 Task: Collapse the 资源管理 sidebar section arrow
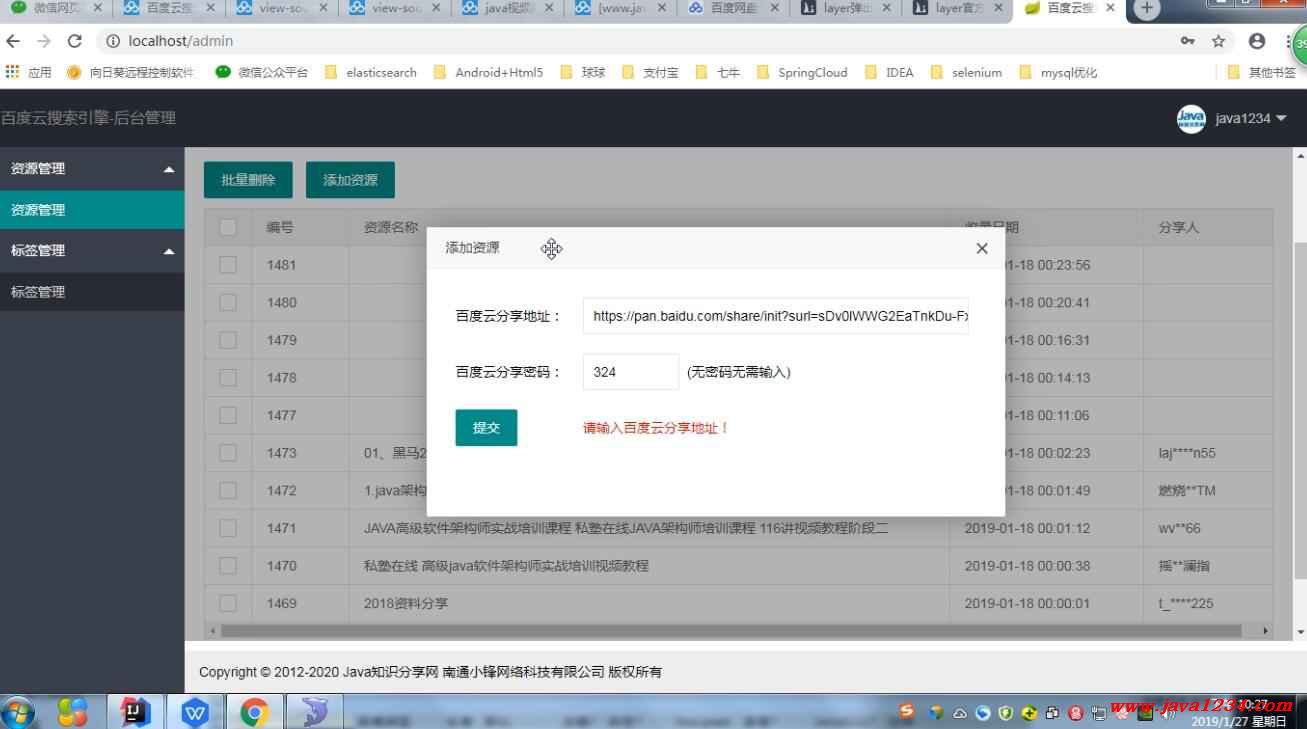pyautogui.click(x=169, y=169)
